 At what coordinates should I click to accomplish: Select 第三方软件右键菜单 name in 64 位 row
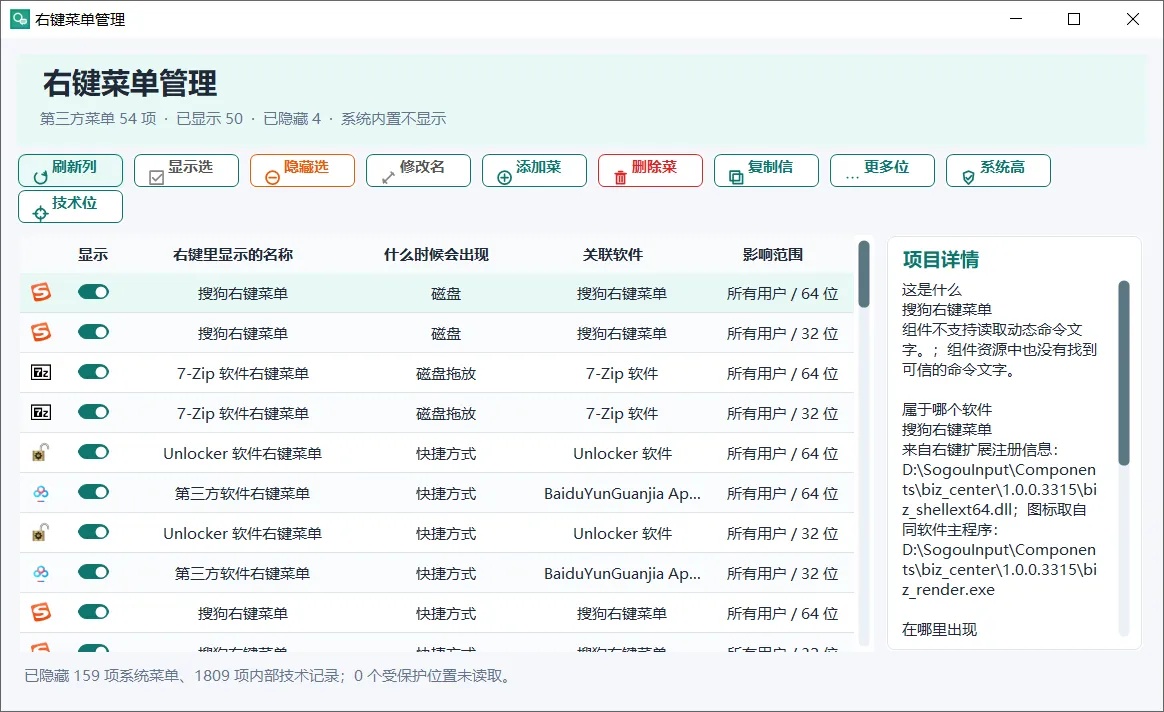pos(243,494)
